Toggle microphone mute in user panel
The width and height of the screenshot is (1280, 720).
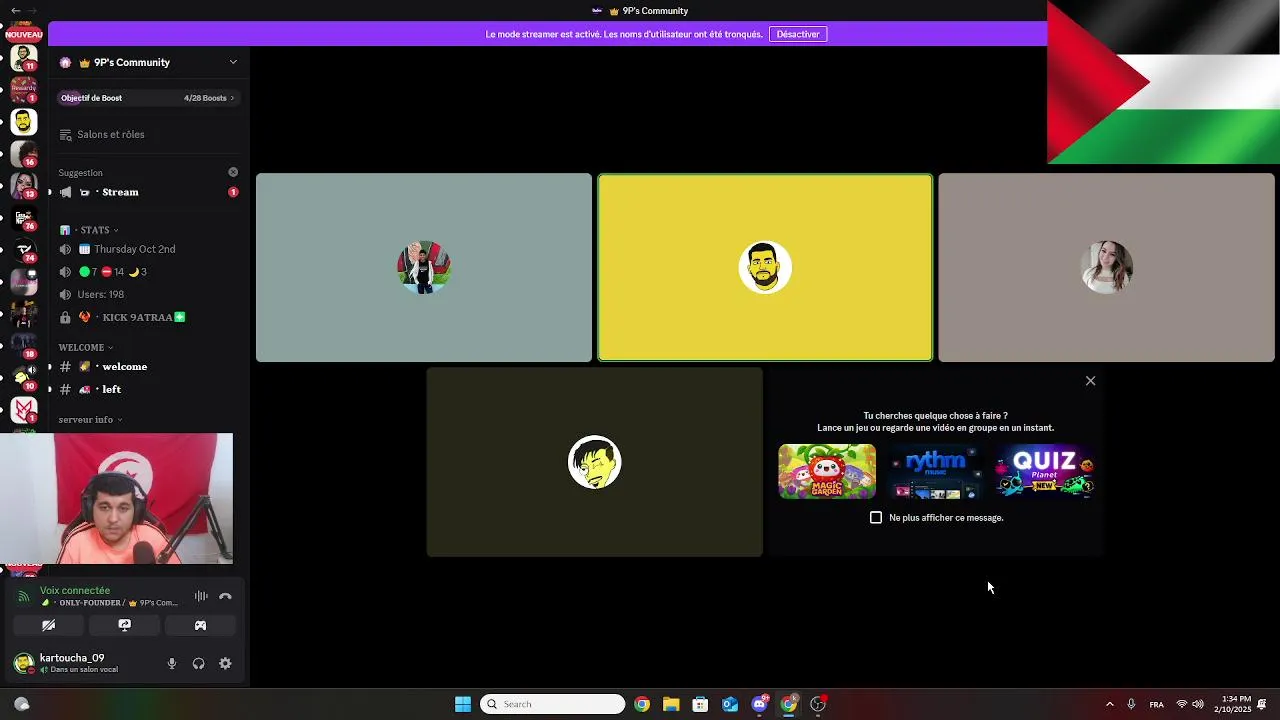coord(172,663)
